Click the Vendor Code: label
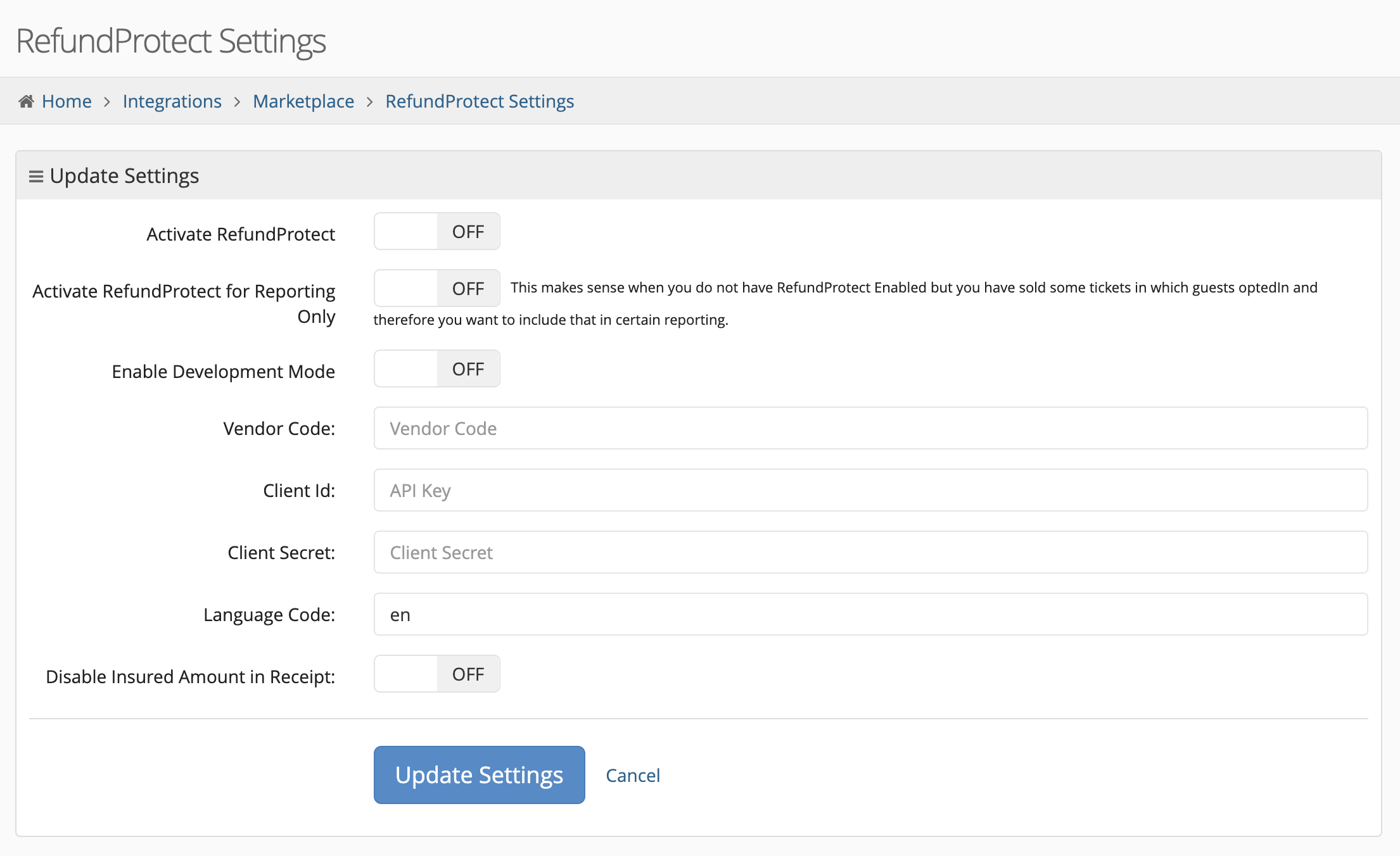Image resolution: width=1400 pixels, height=856 pixels. tap(279, 429)
